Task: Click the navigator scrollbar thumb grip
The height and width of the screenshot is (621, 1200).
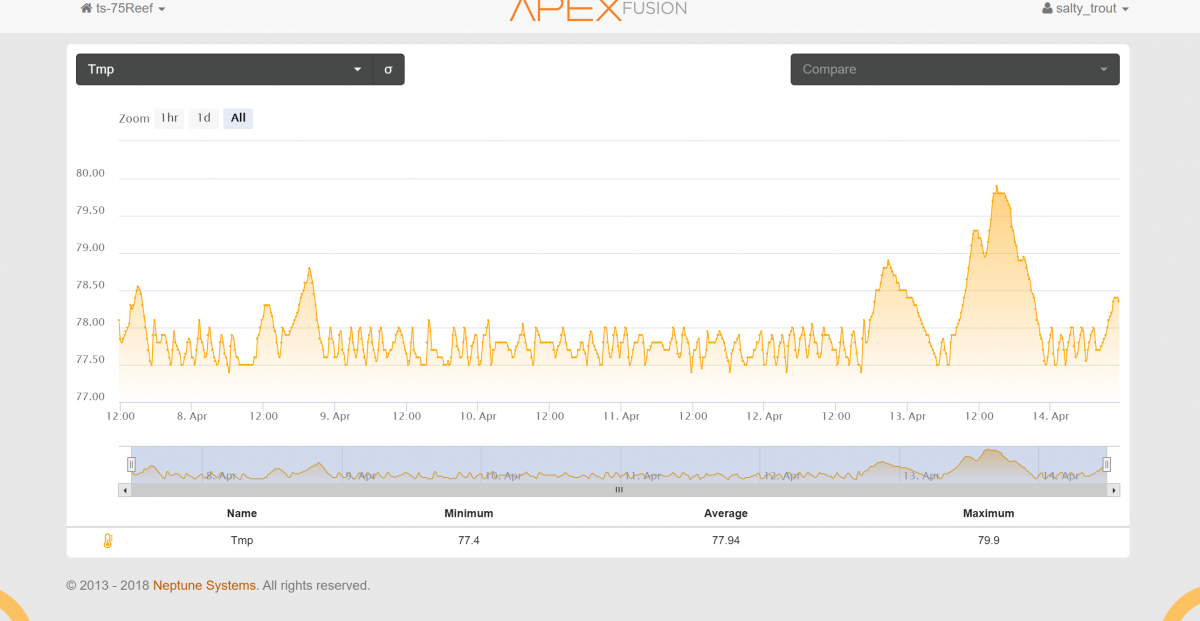Action: tap(619, 490)
